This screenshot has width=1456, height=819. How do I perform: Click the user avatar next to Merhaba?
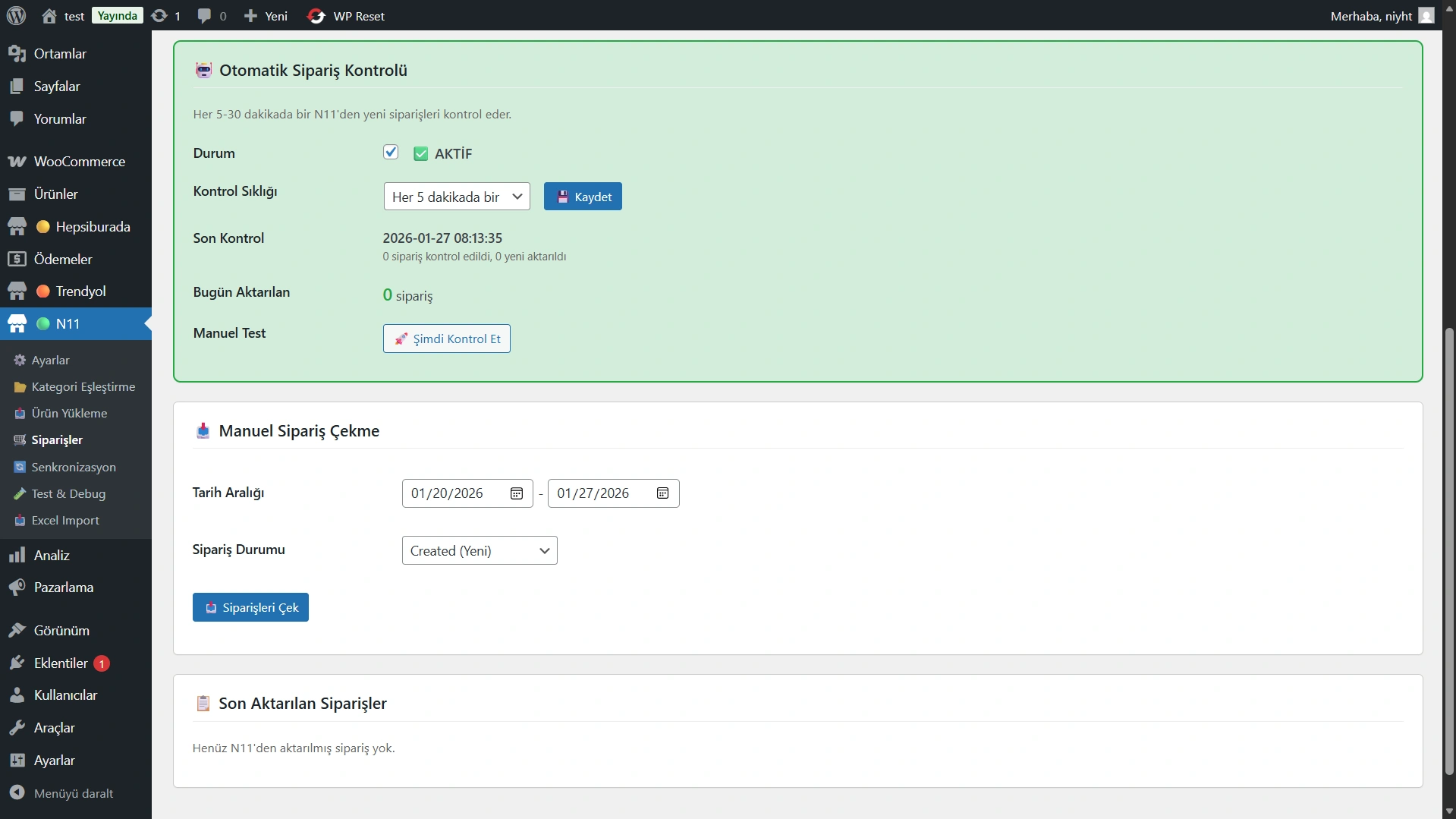coord(1426,16)
